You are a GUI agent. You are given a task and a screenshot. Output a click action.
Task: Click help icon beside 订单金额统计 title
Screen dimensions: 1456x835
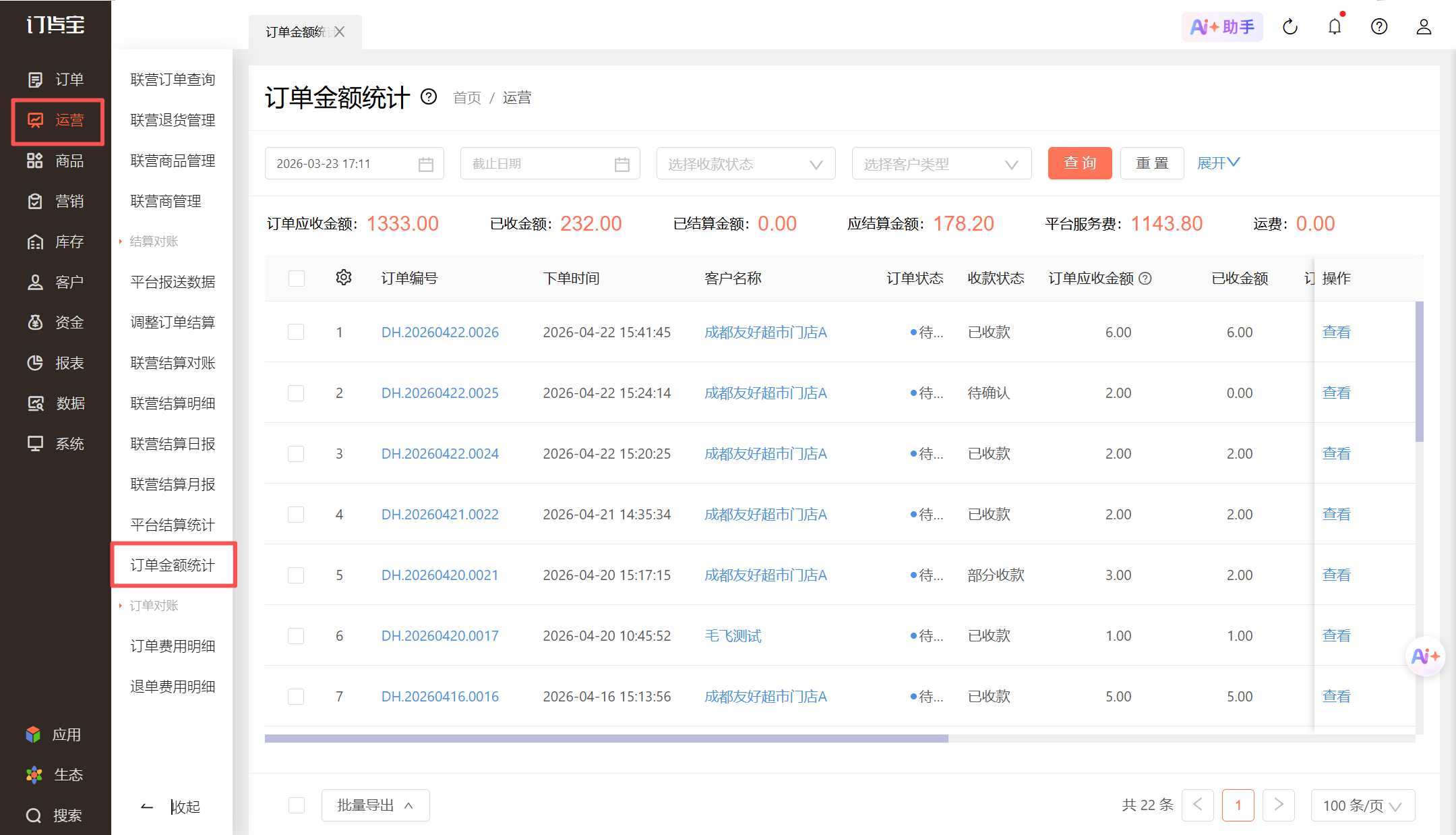pyautogui.click(x=429, y=97)
